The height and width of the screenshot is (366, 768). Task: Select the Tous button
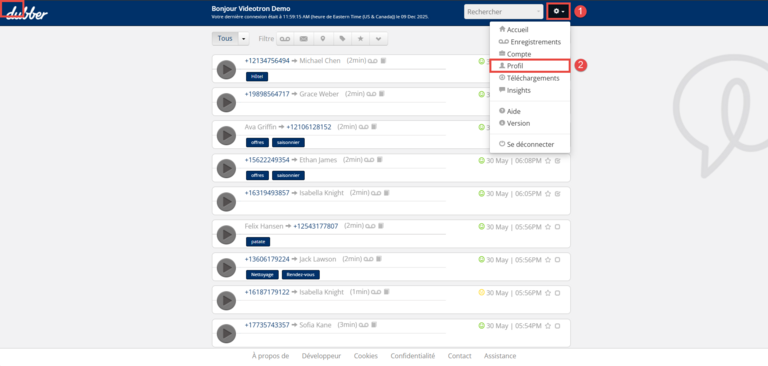pos(225,39)
